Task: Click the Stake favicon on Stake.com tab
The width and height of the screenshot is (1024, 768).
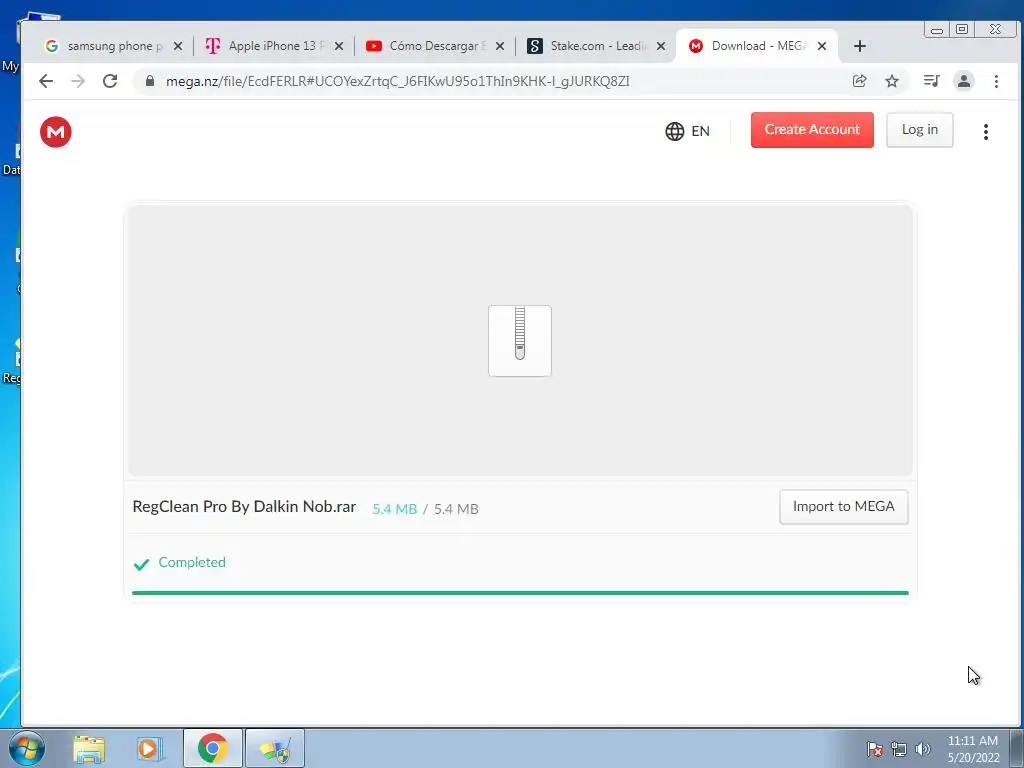Action: click(535, 46)
